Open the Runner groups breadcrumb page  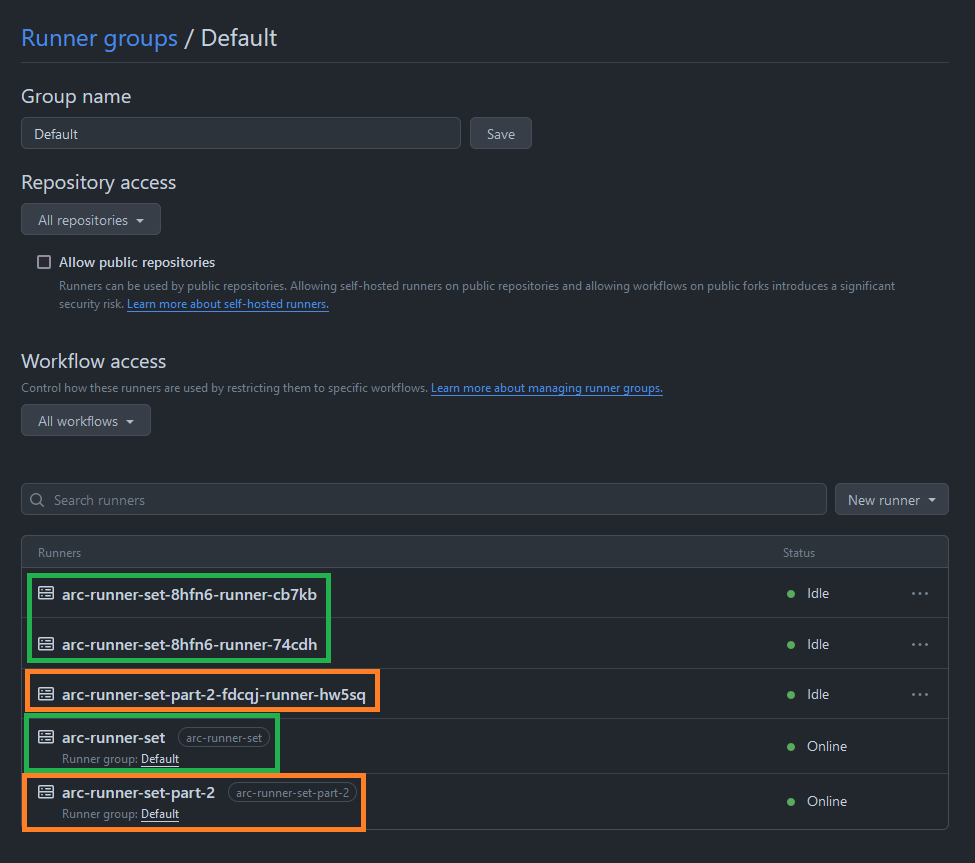click(99, 38)
